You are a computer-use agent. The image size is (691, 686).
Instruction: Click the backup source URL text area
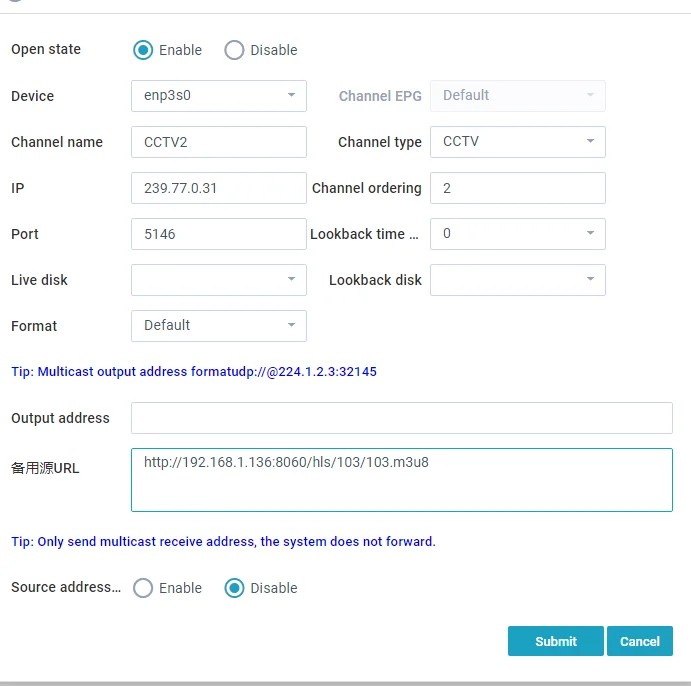(401, 480)
